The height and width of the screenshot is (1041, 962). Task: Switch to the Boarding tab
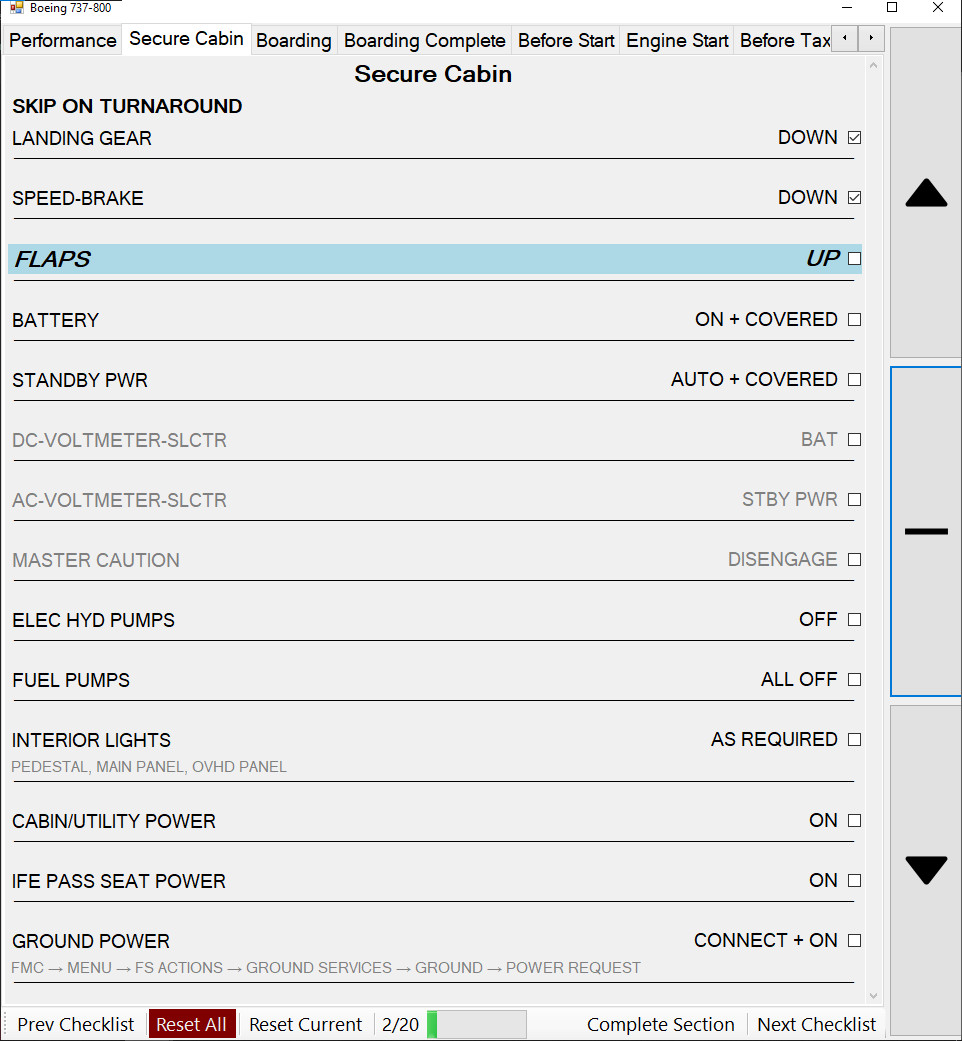(293, 40)
